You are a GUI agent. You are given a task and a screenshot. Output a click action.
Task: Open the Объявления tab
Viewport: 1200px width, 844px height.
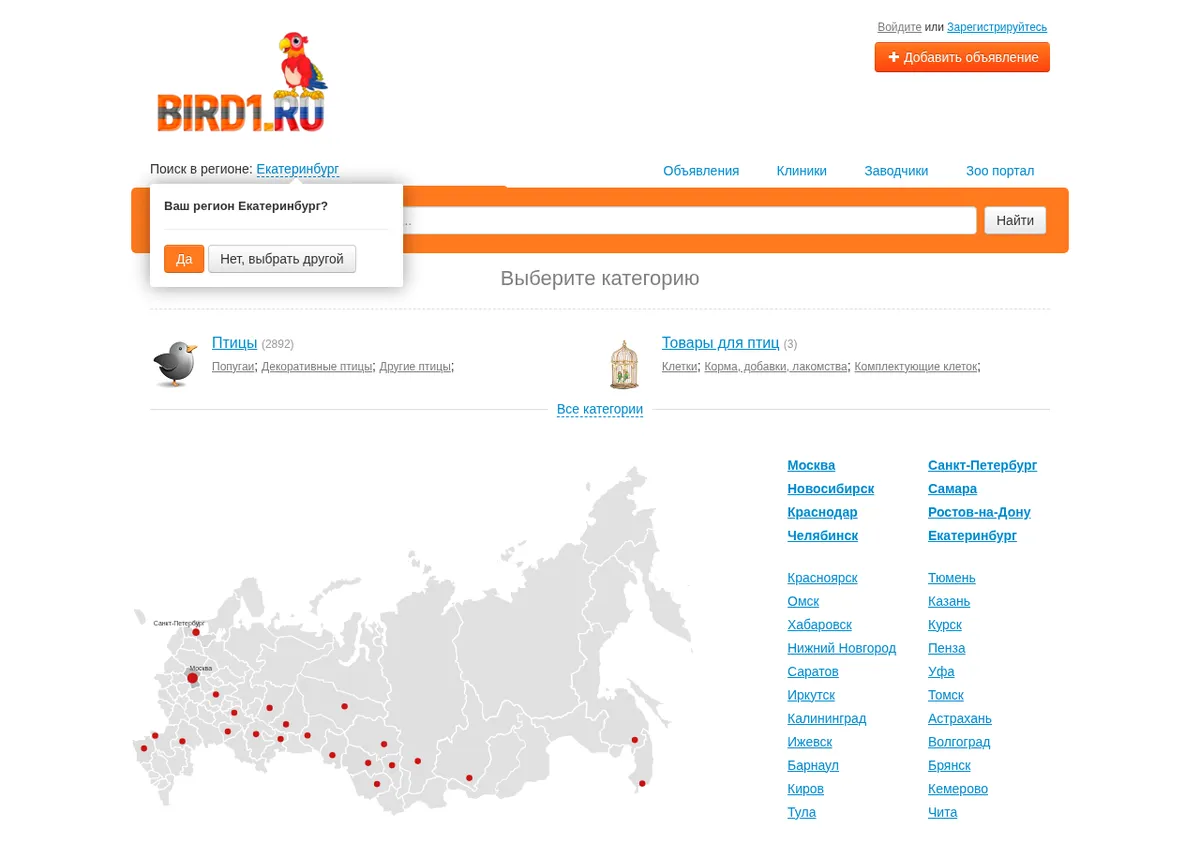[701, 171]
